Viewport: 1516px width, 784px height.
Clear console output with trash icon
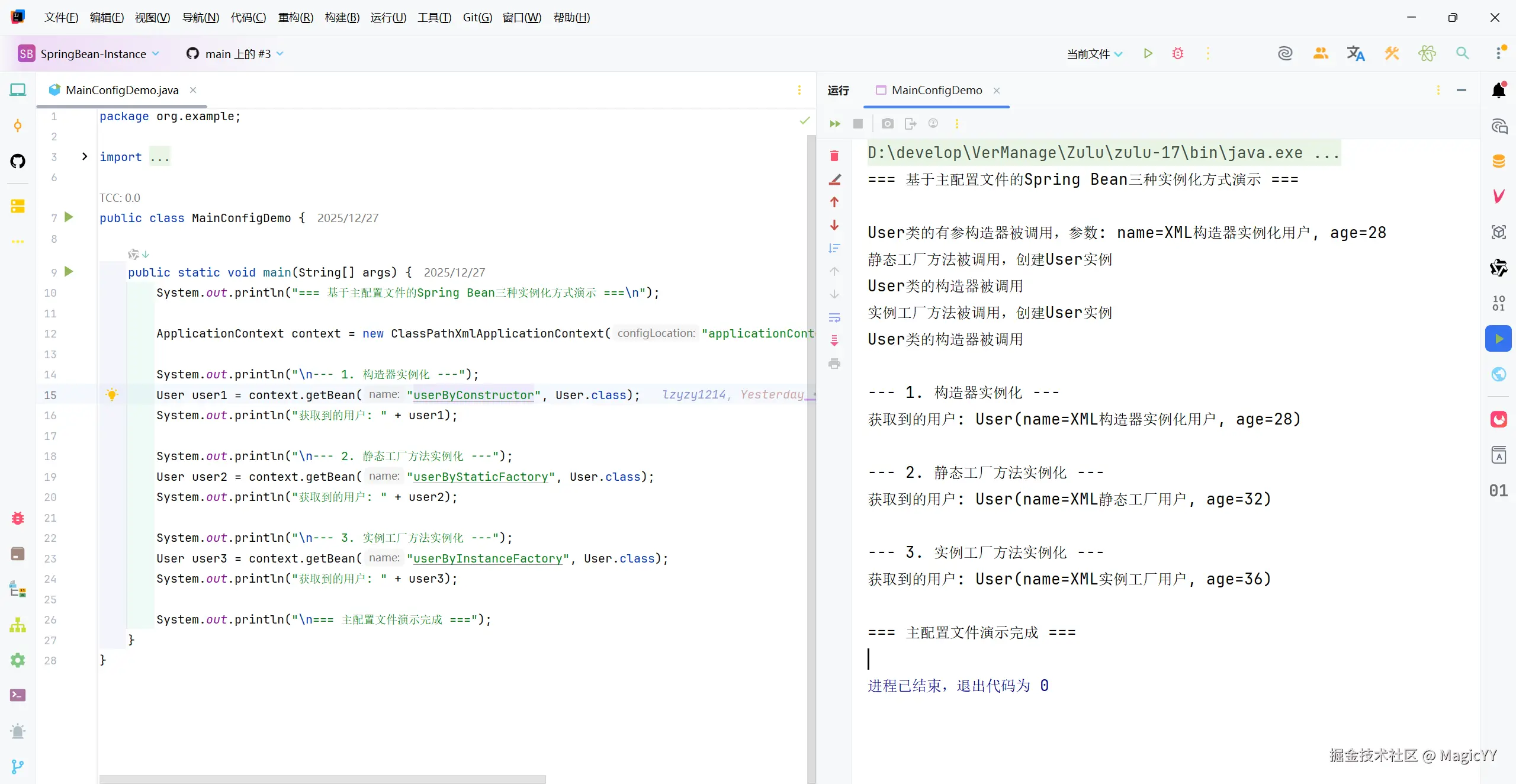pyautogui.click(x=834, y=156)
